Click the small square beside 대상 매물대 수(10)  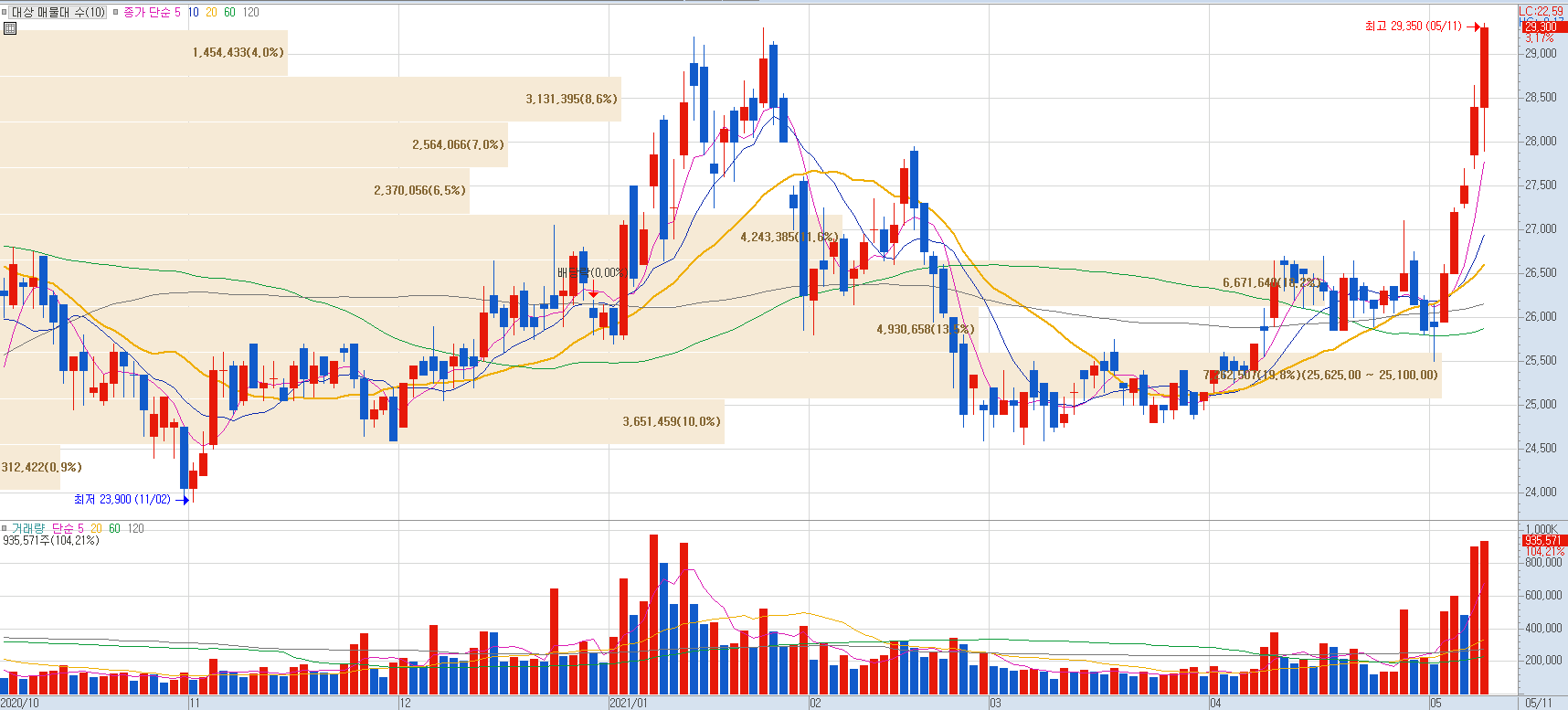5,12
